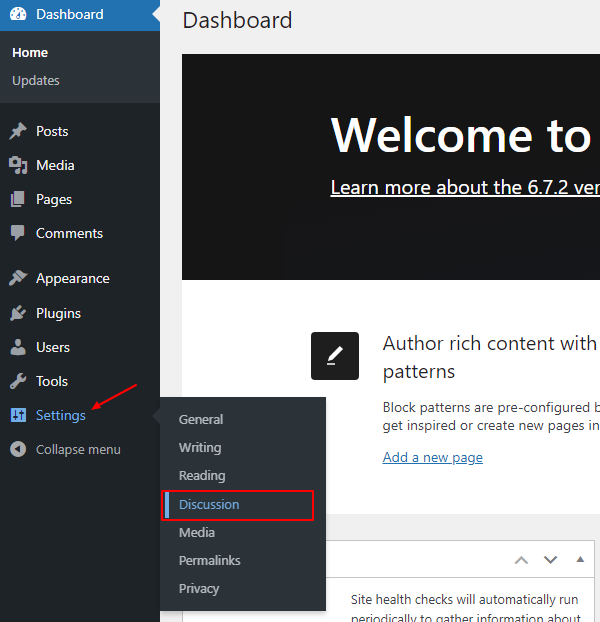Move widget up with the up chevron
Viewport: 600px width, 622px height.
coord(521,560)
